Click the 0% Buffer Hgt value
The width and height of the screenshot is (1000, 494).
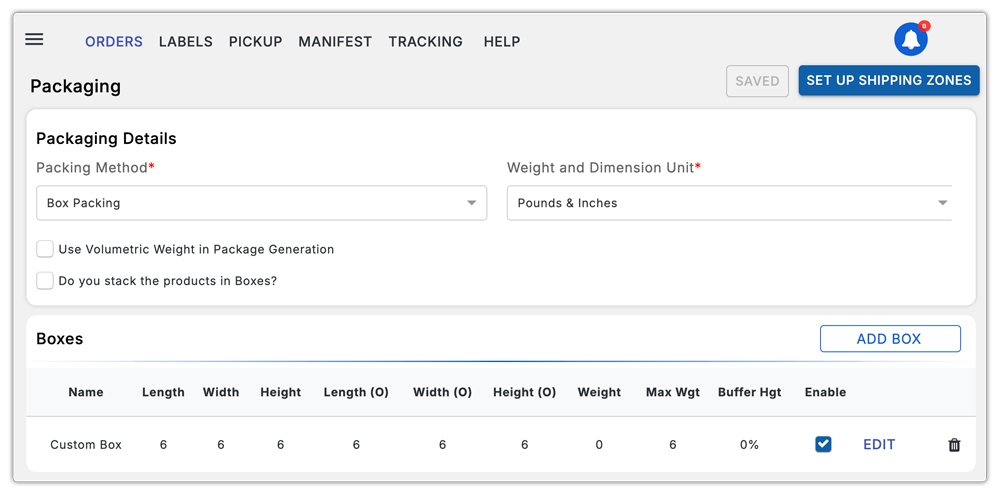749,445
